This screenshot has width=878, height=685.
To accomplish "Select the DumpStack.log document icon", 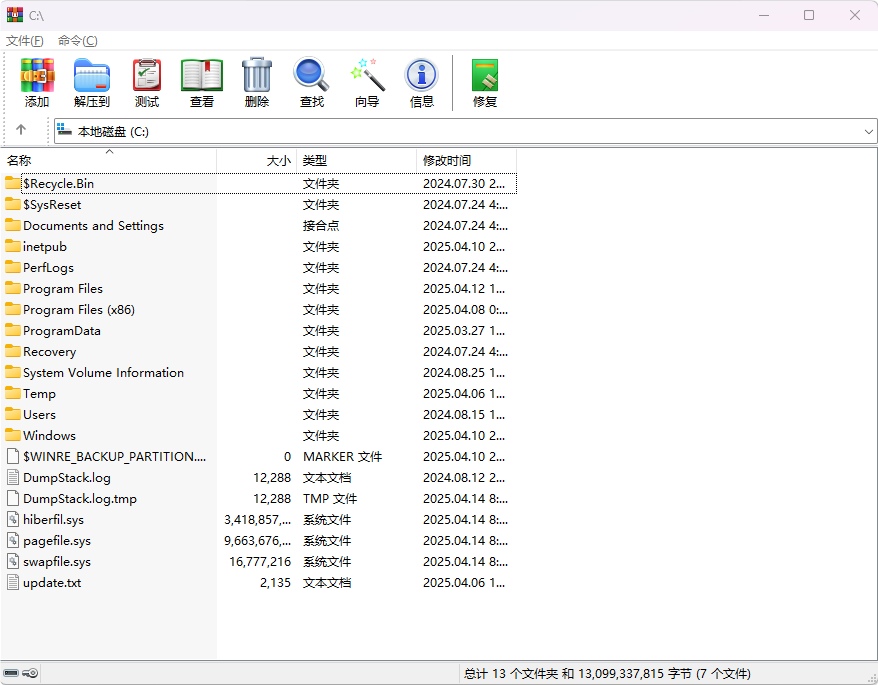I will (13, 477).
